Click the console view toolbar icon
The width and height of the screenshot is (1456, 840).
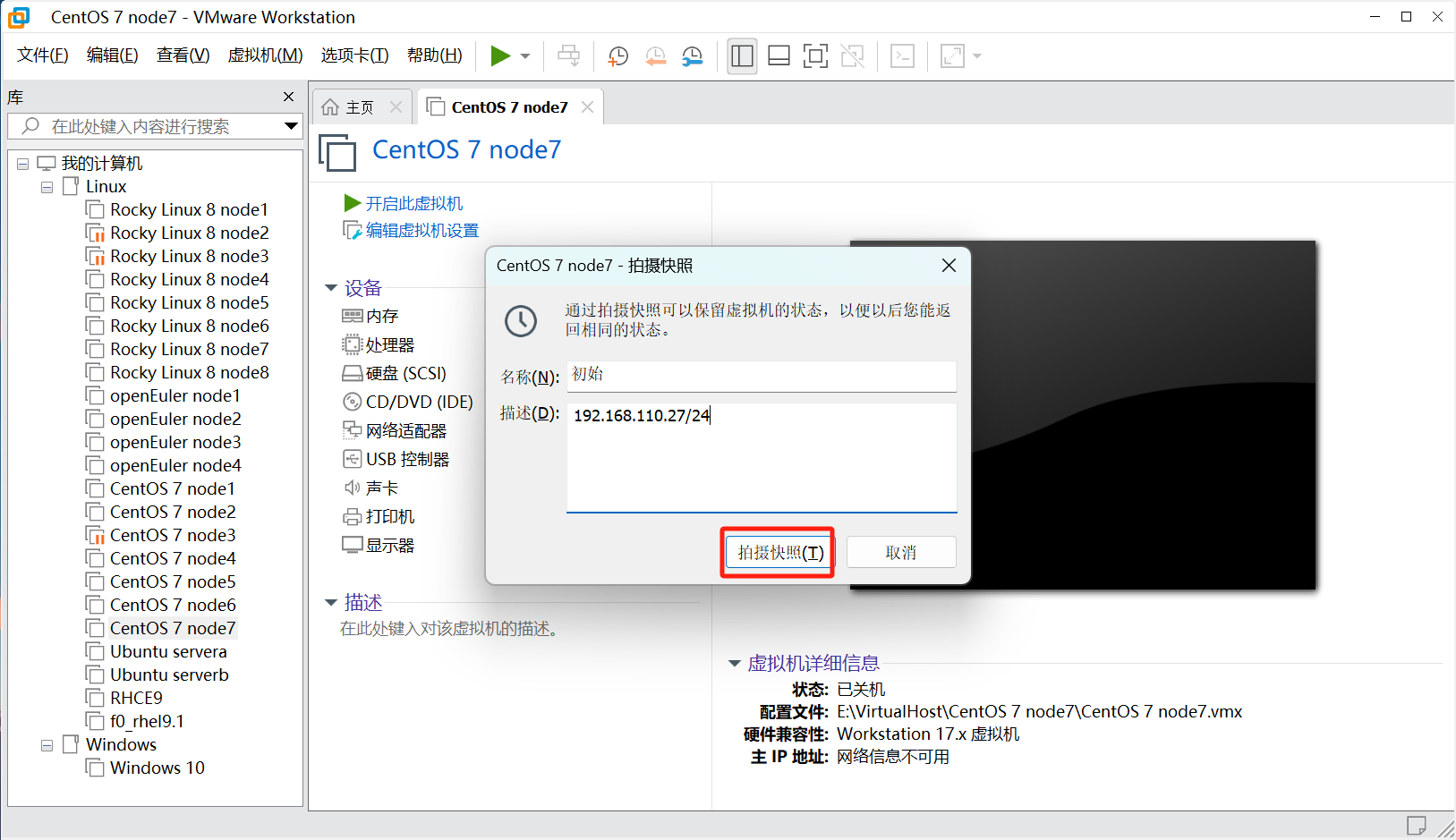tap(902, 56)
